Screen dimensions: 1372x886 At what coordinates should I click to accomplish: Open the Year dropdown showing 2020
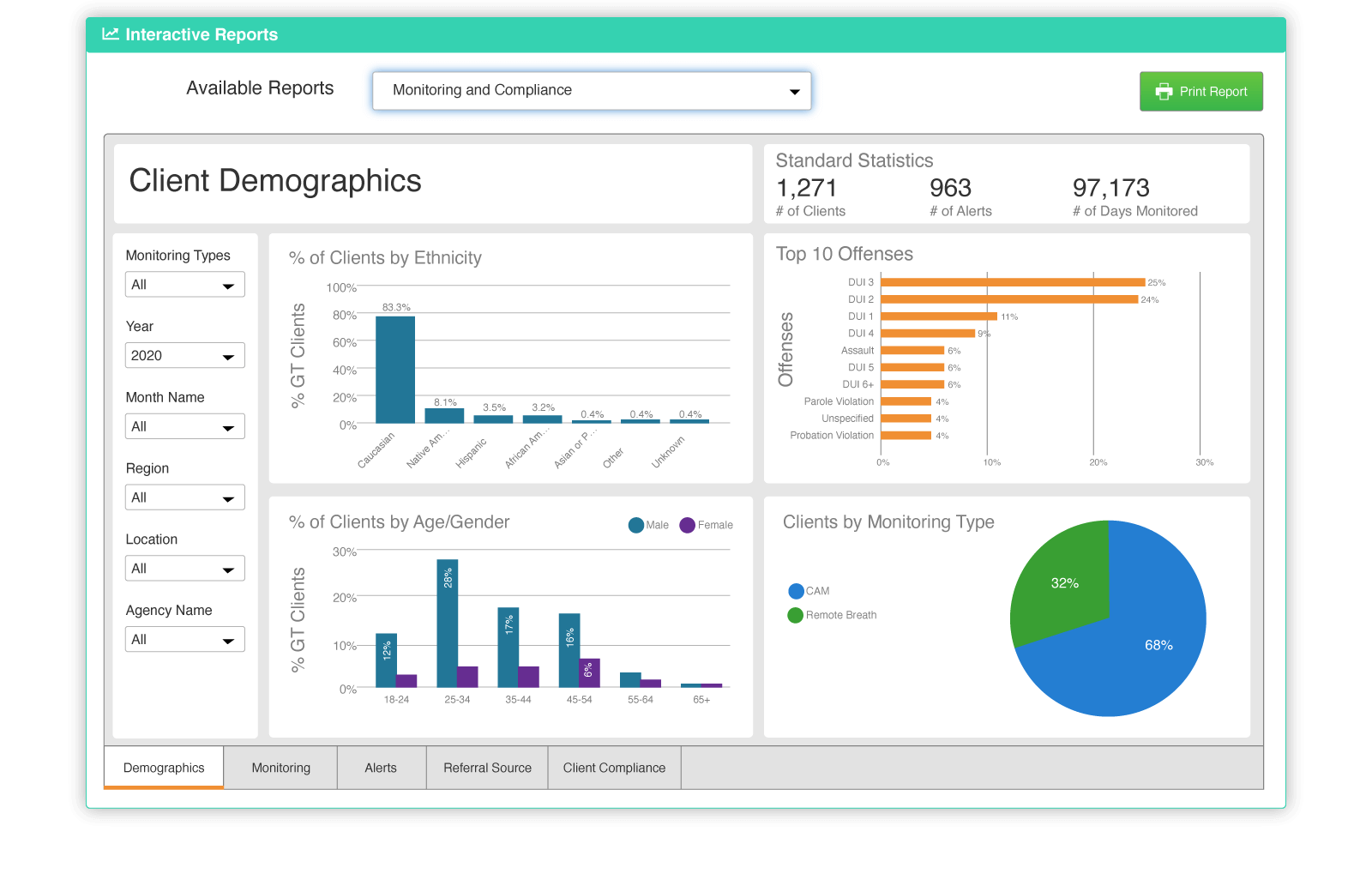pyautogui.click(x=185, y=356)
